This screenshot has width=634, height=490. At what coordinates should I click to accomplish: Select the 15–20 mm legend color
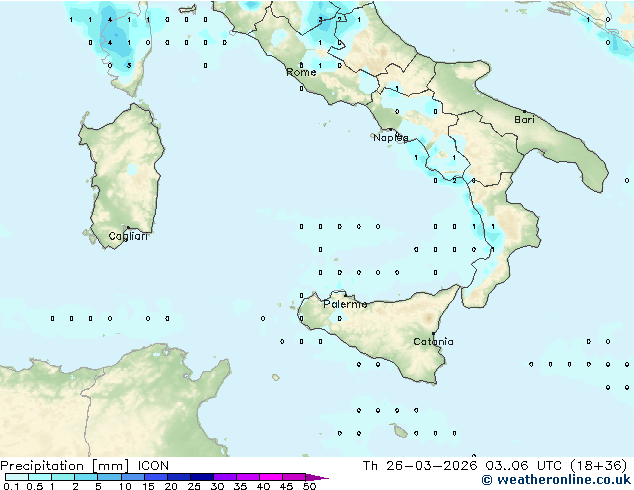point(156,477)
